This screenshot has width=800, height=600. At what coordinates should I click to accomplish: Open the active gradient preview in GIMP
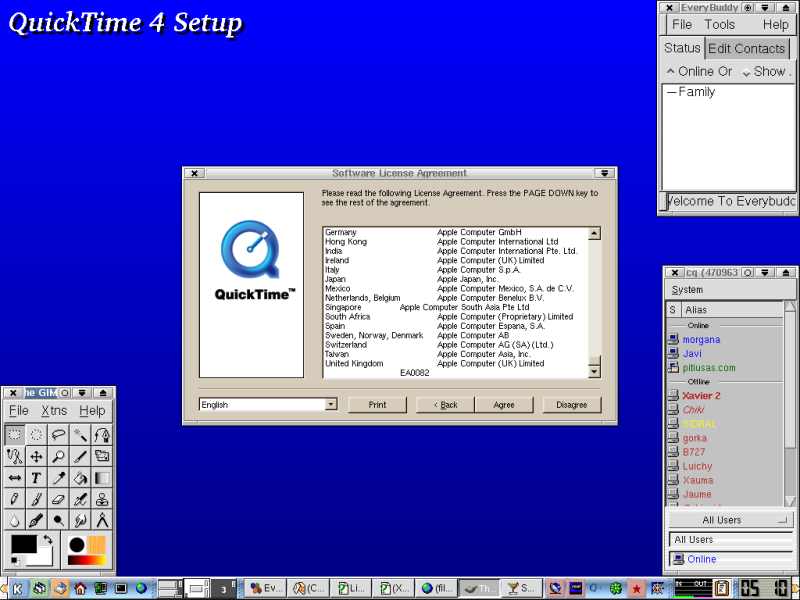pyautogui.click(x=86, y=560)
